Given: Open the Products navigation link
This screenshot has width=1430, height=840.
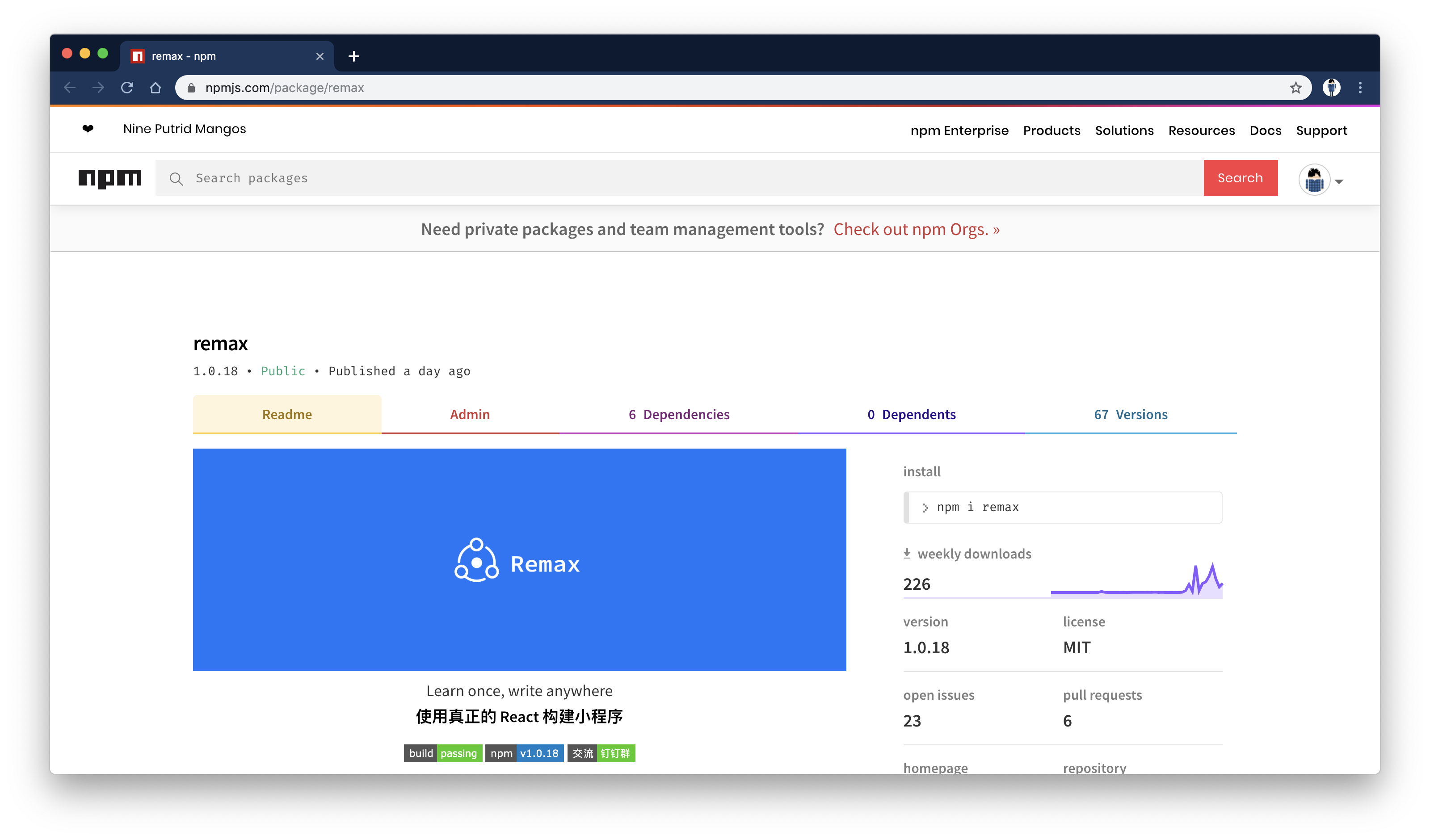Looking at the screenshot, I should pyautogui.click(x=1051, y=130).
